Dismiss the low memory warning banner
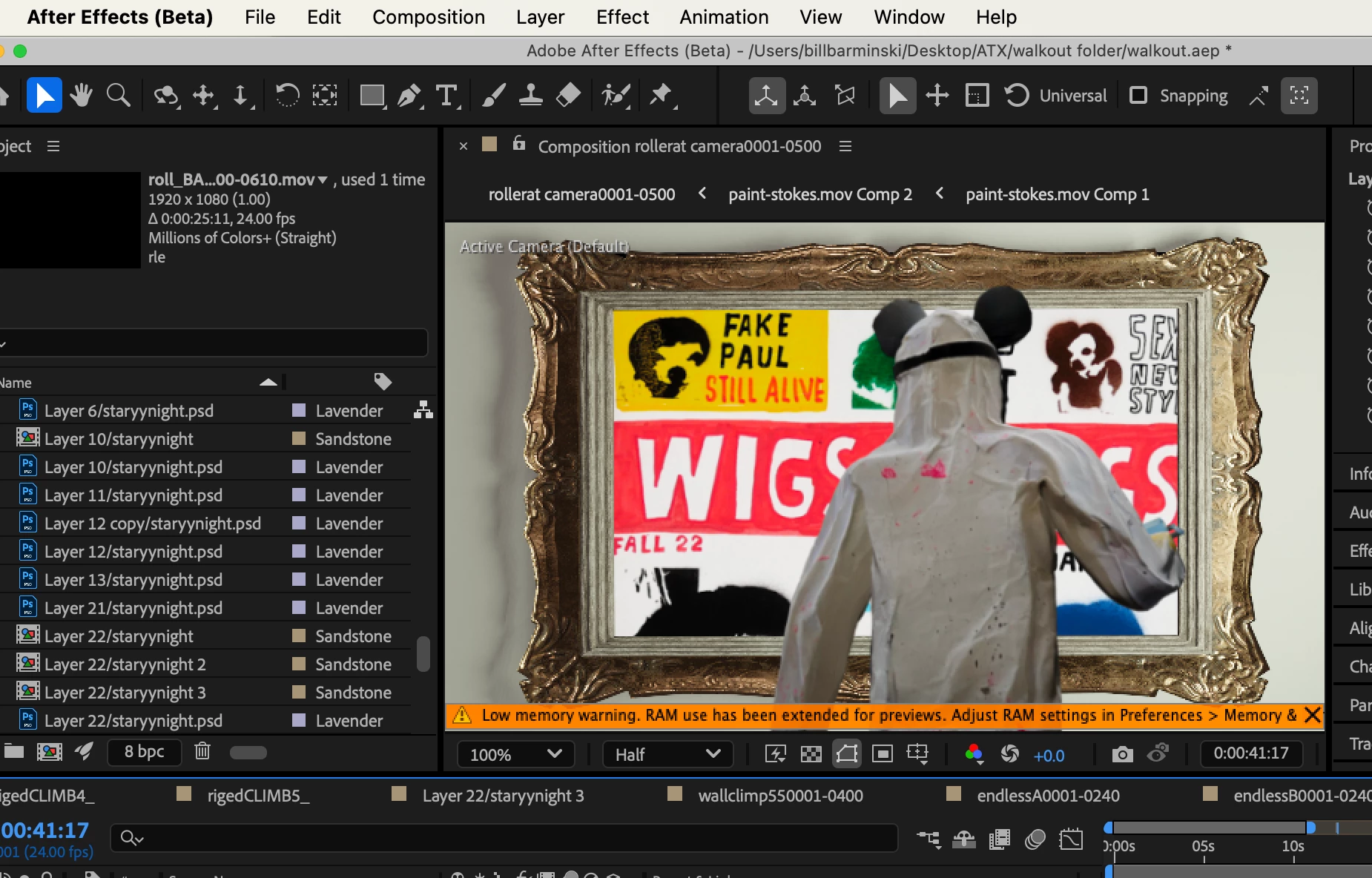The height and width of the screenshot is (878, 1372). point(1313,715)
